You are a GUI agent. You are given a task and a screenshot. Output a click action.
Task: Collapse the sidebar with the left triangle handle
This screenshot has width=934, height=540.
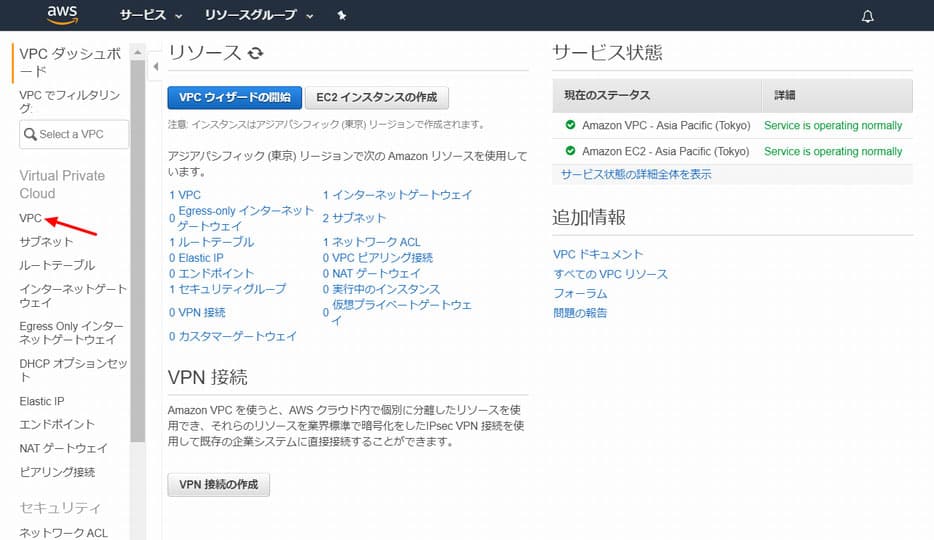coord(155,67)
